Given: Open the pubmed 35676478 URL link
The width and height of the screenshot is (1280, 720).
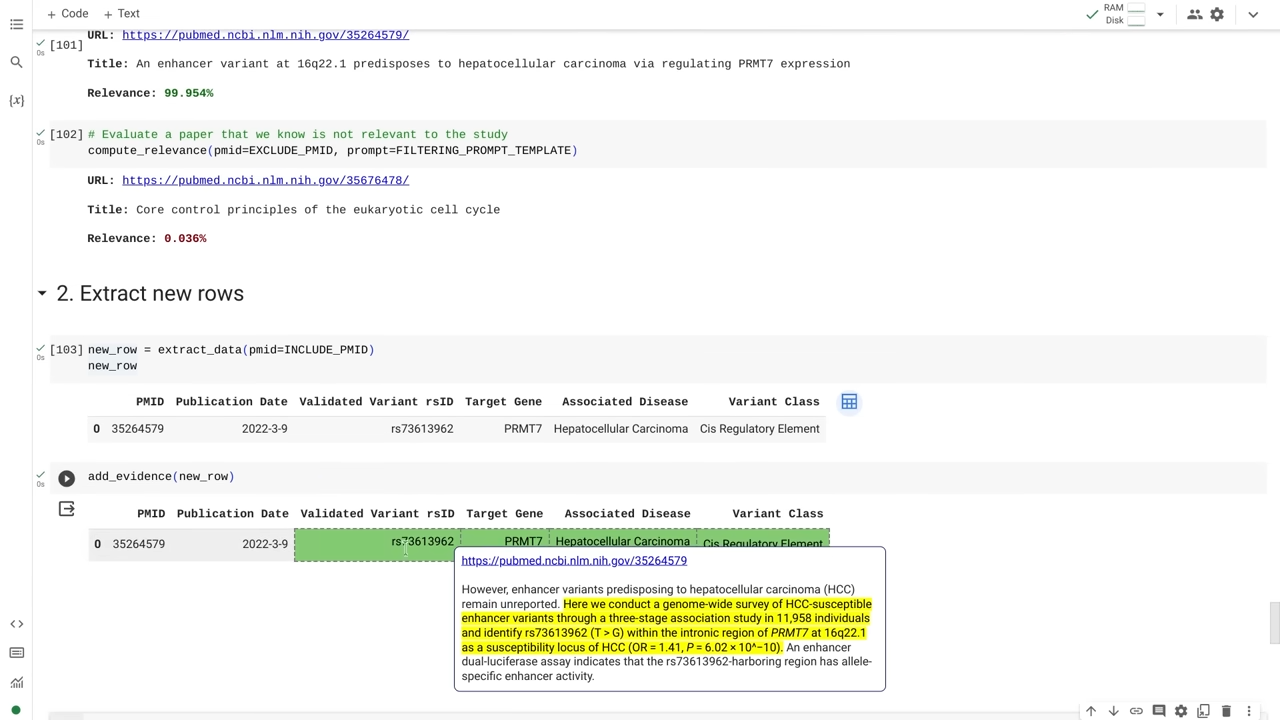Looking at the screenshot, I should click(x=265, y=180).
